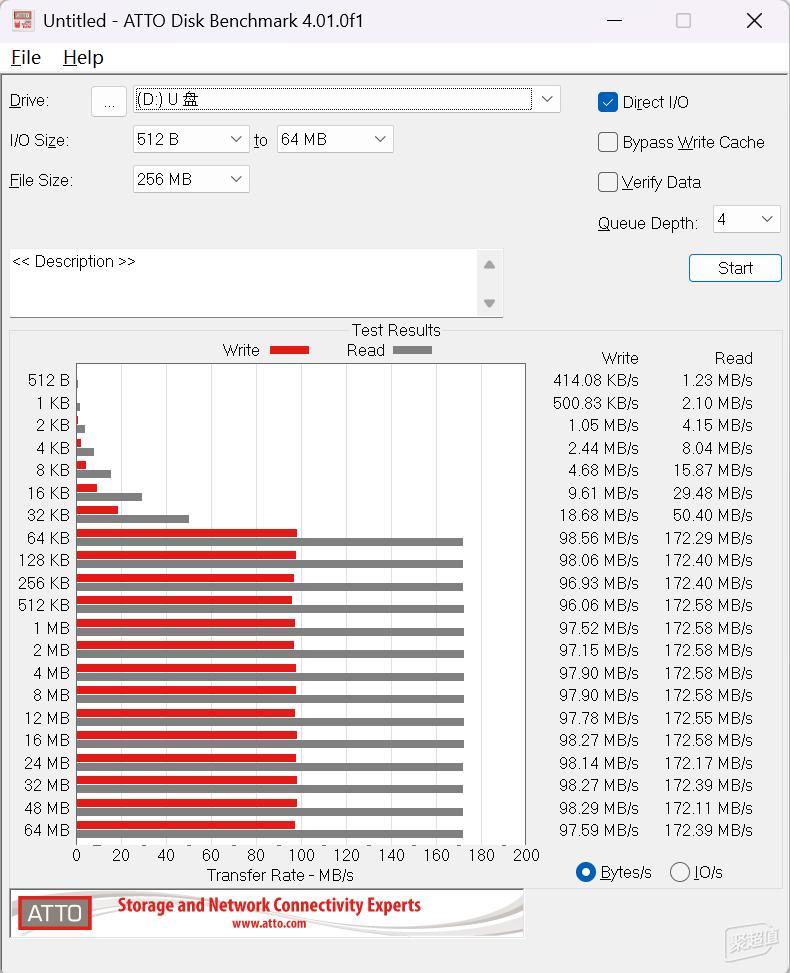Minimize the ATTO Disk Benchmark window

[614, 20]
